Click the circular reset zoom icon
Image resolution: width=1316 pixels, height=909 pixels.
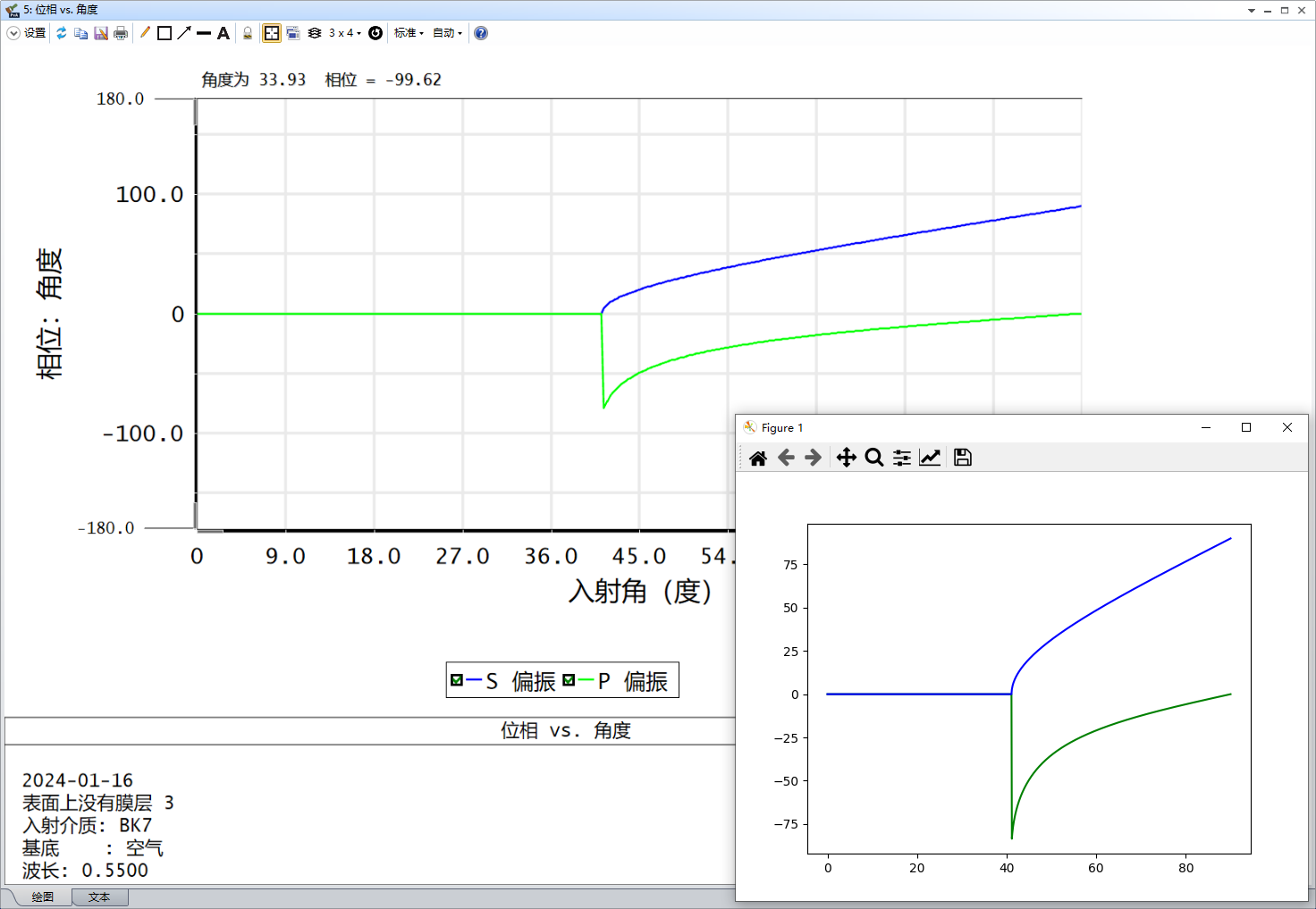pyautogui.click(x=375, y=33)
